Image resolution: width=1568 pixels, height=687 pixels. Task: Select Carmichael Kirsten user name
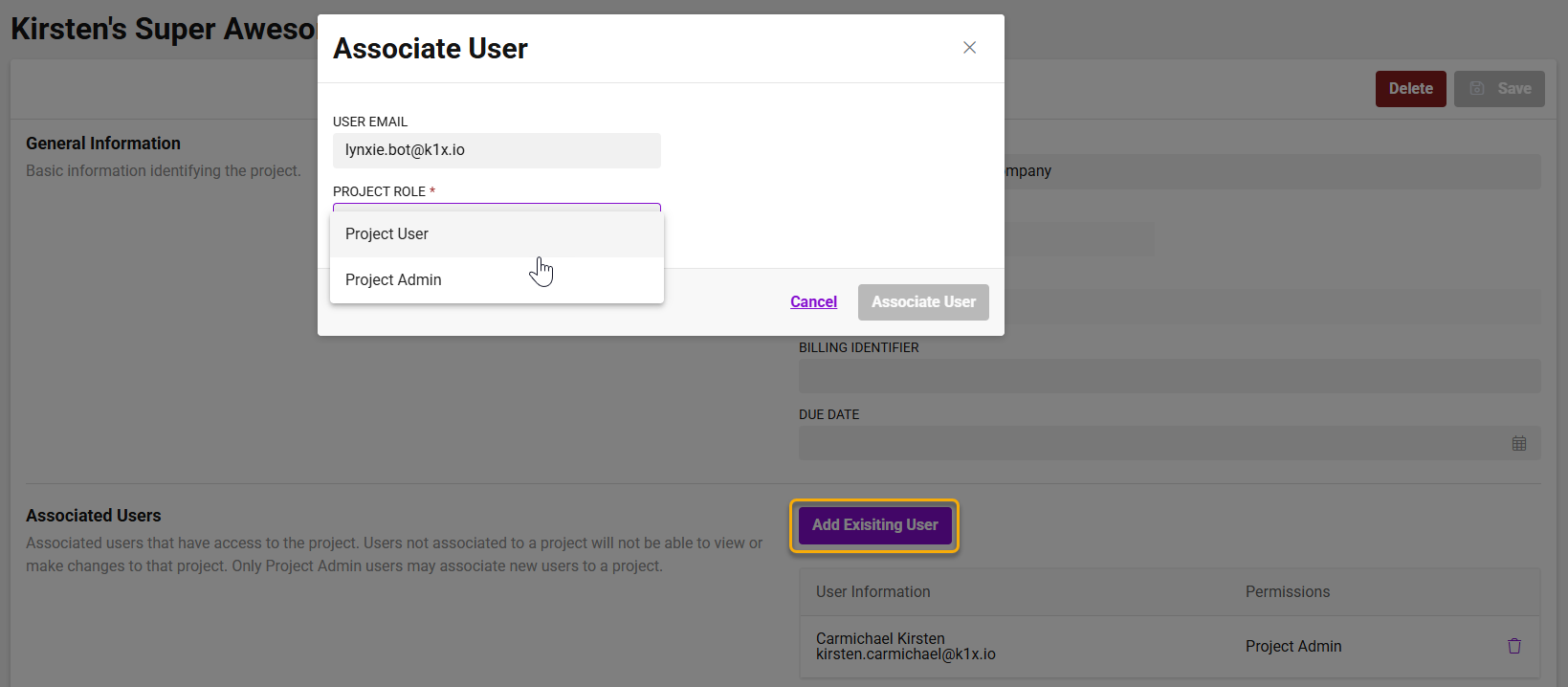click(x=880, y=638)
